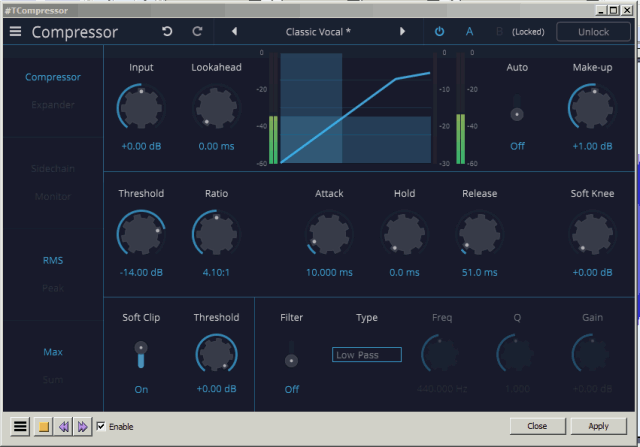Screen dimensions: 640x447
Task: Click the Soft Clip Threshold knob
Action: tap(216, 354)
